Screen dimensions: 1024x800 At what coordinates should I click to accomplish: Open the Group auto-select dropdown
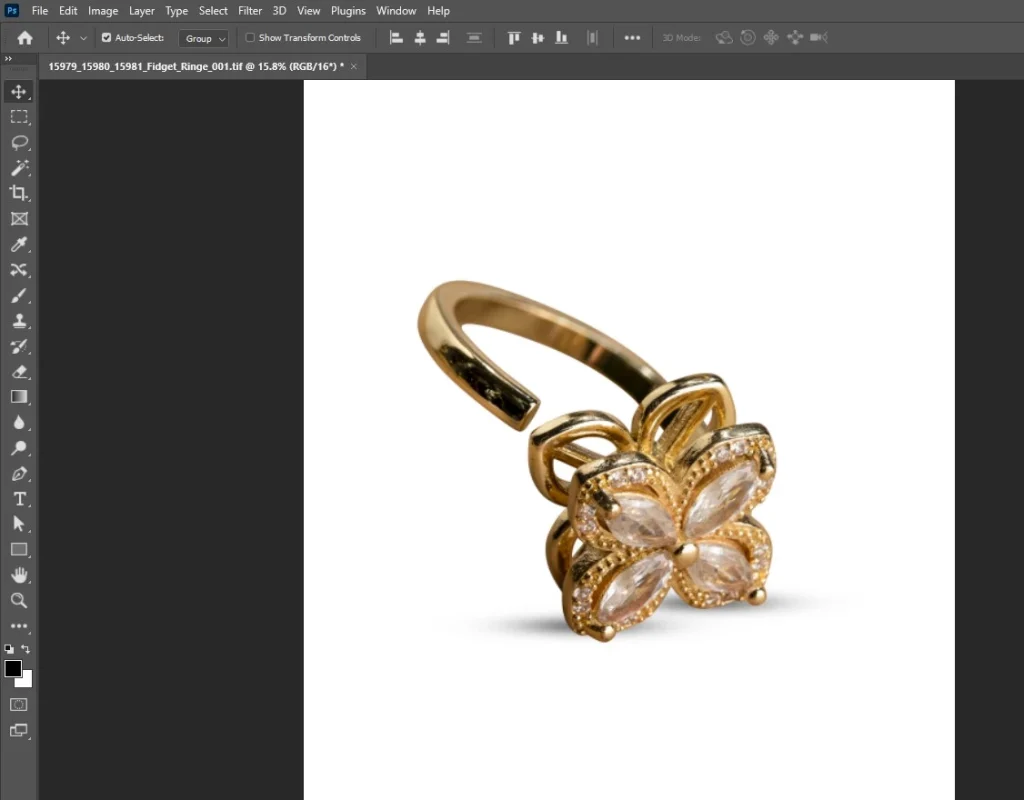pyautogui.click(x=204, y=38)
